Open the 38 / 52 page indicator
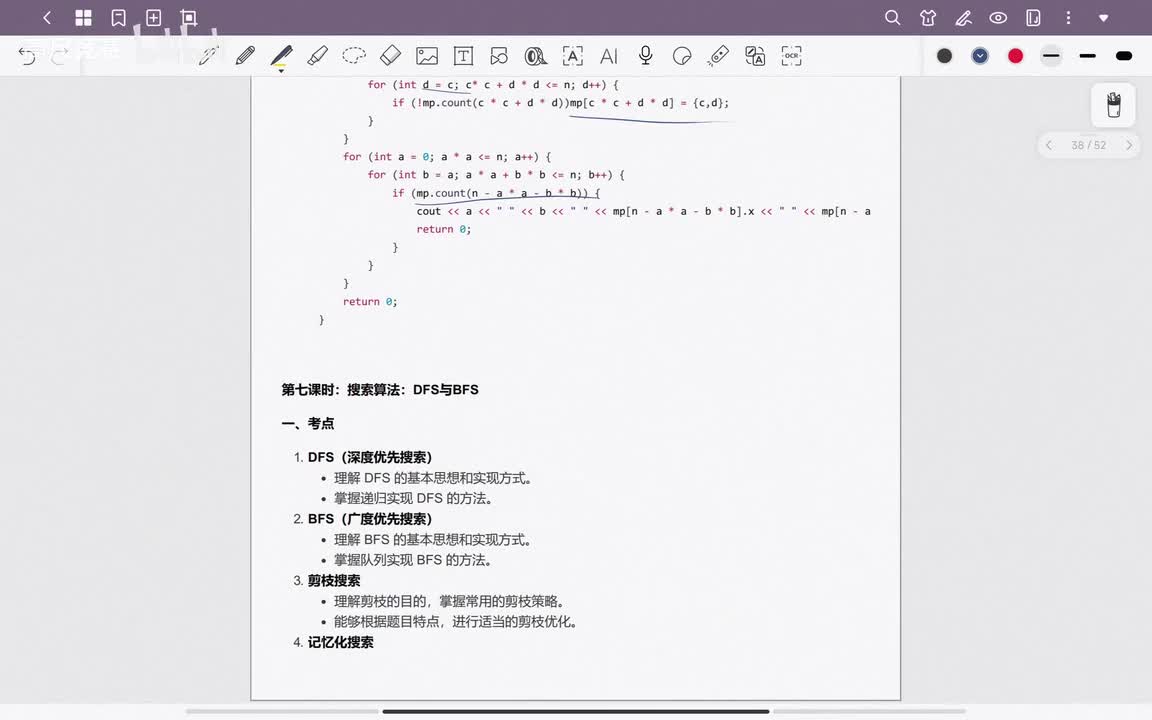Viewport: 1152px width, 720px height. [1089, 145]
